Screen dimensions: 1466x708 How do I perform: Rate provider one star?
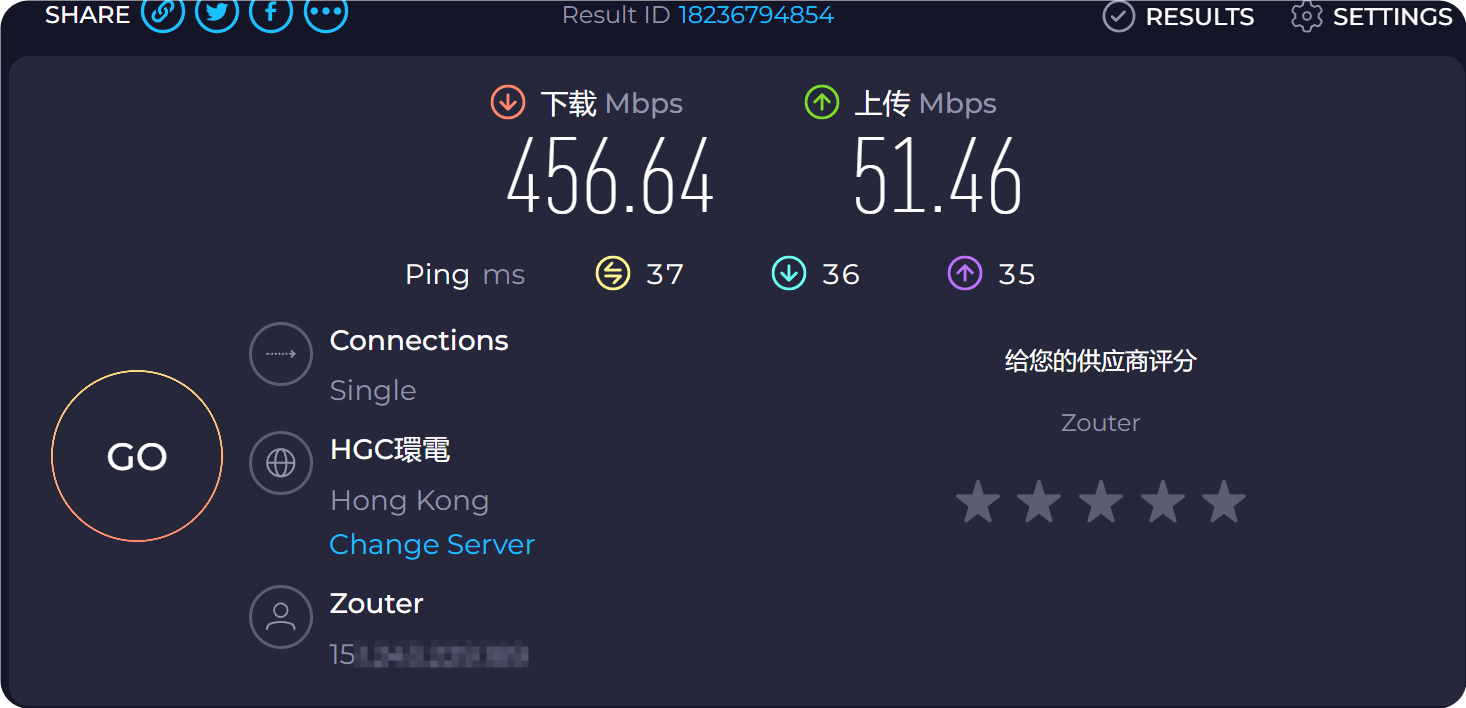[x=978, y=502]
